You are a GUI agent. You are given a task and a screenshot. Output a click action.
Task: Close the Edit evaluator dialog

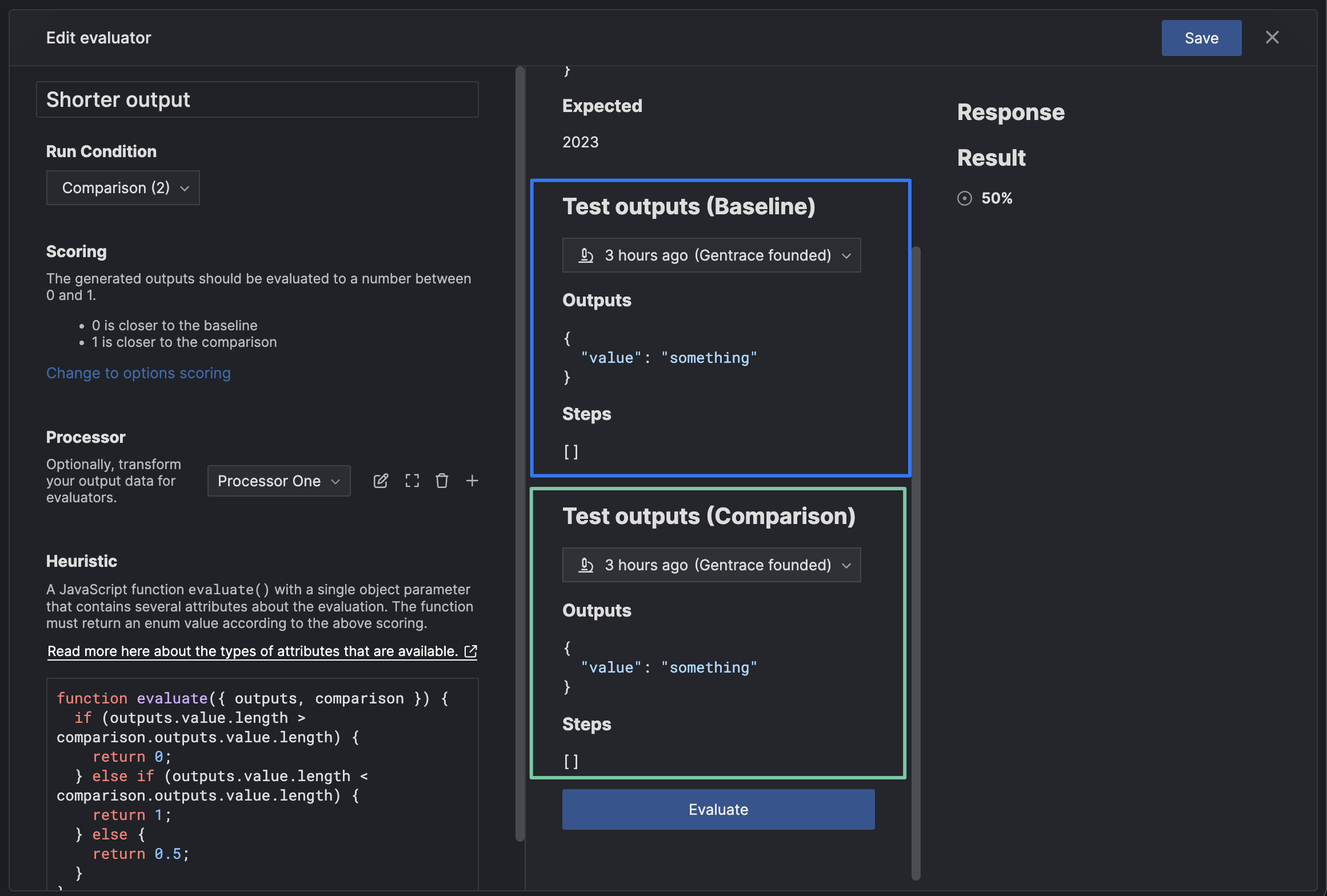(x=1272, y=37)
